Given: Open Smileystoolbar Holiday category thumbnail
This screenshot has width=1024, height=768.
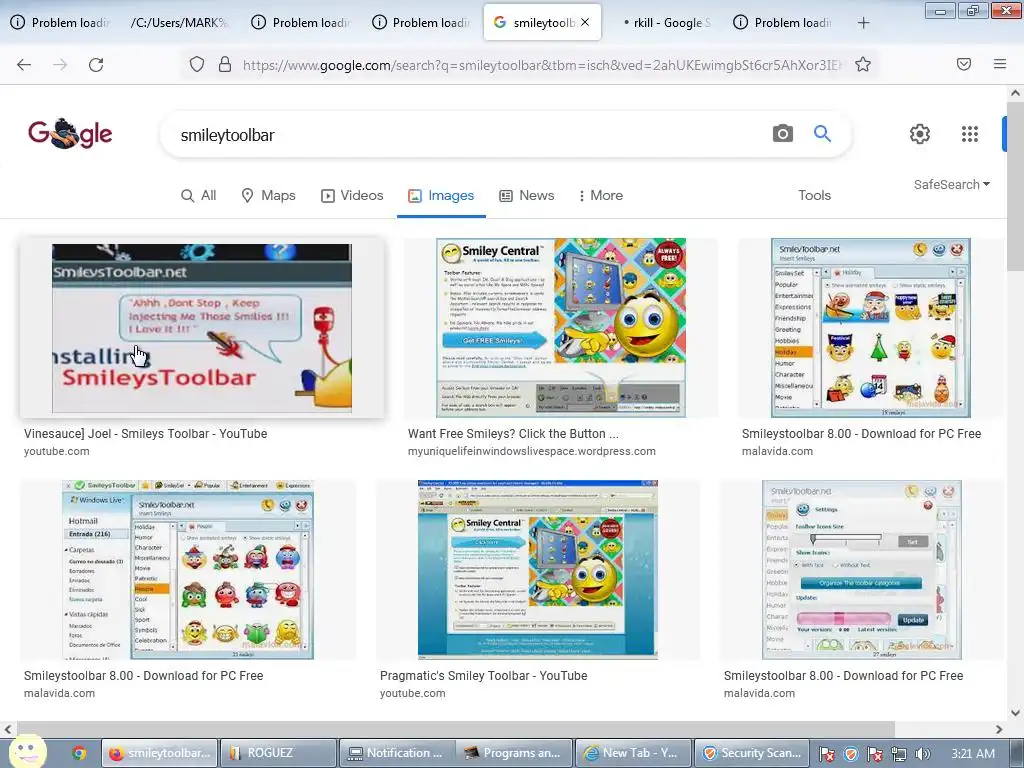Looking at the screenshot, I should click(x=871, y=327).
